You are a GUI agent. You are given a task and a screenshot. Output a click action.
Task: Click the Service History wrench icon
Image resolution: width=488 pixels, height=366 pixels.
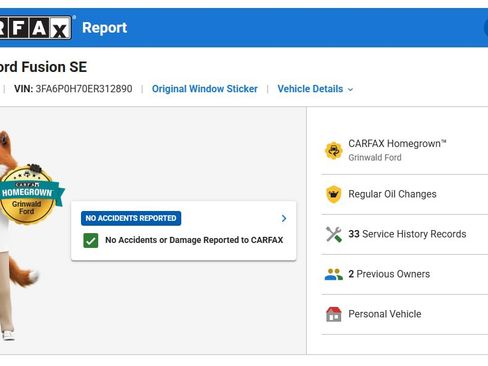(x=334, y=234)
